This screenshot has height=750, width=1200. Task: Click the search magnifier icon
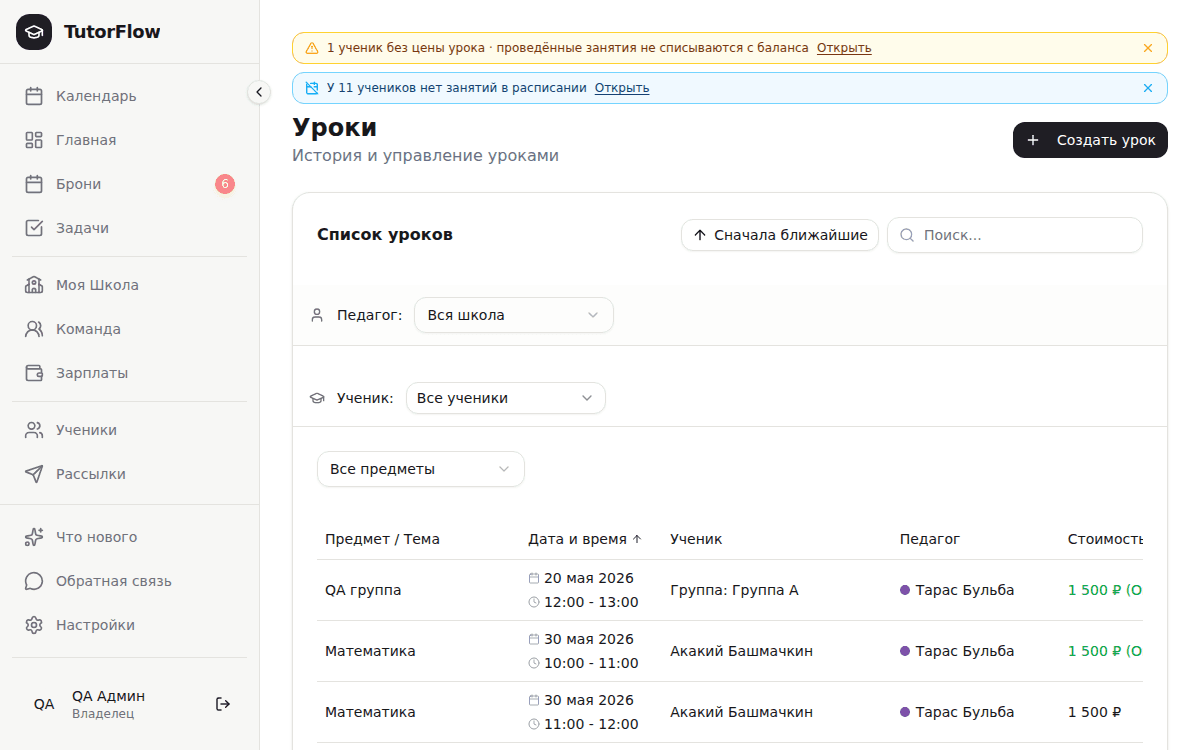(907, 235)
